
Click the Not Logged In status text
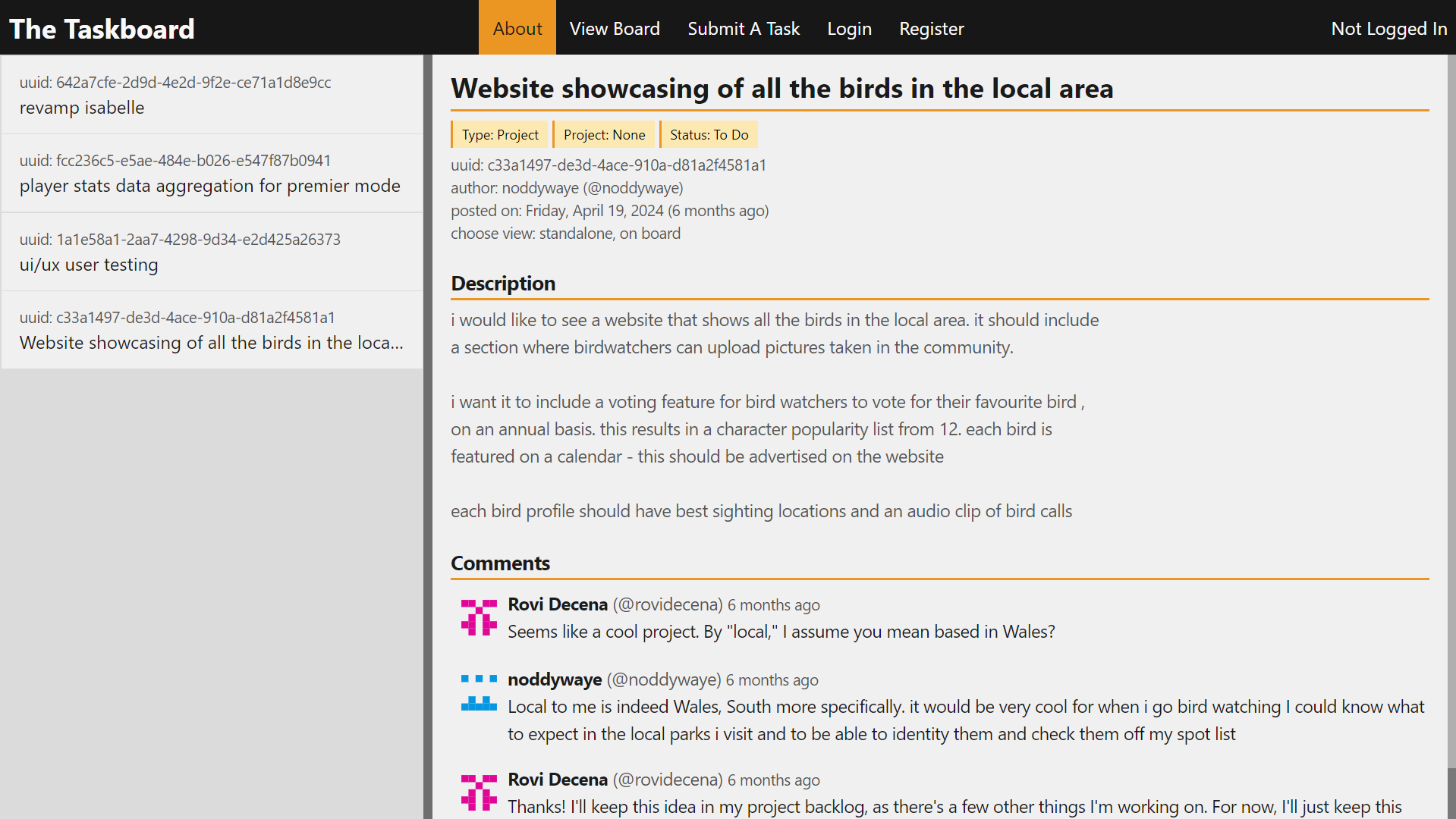pos(1389,28)
